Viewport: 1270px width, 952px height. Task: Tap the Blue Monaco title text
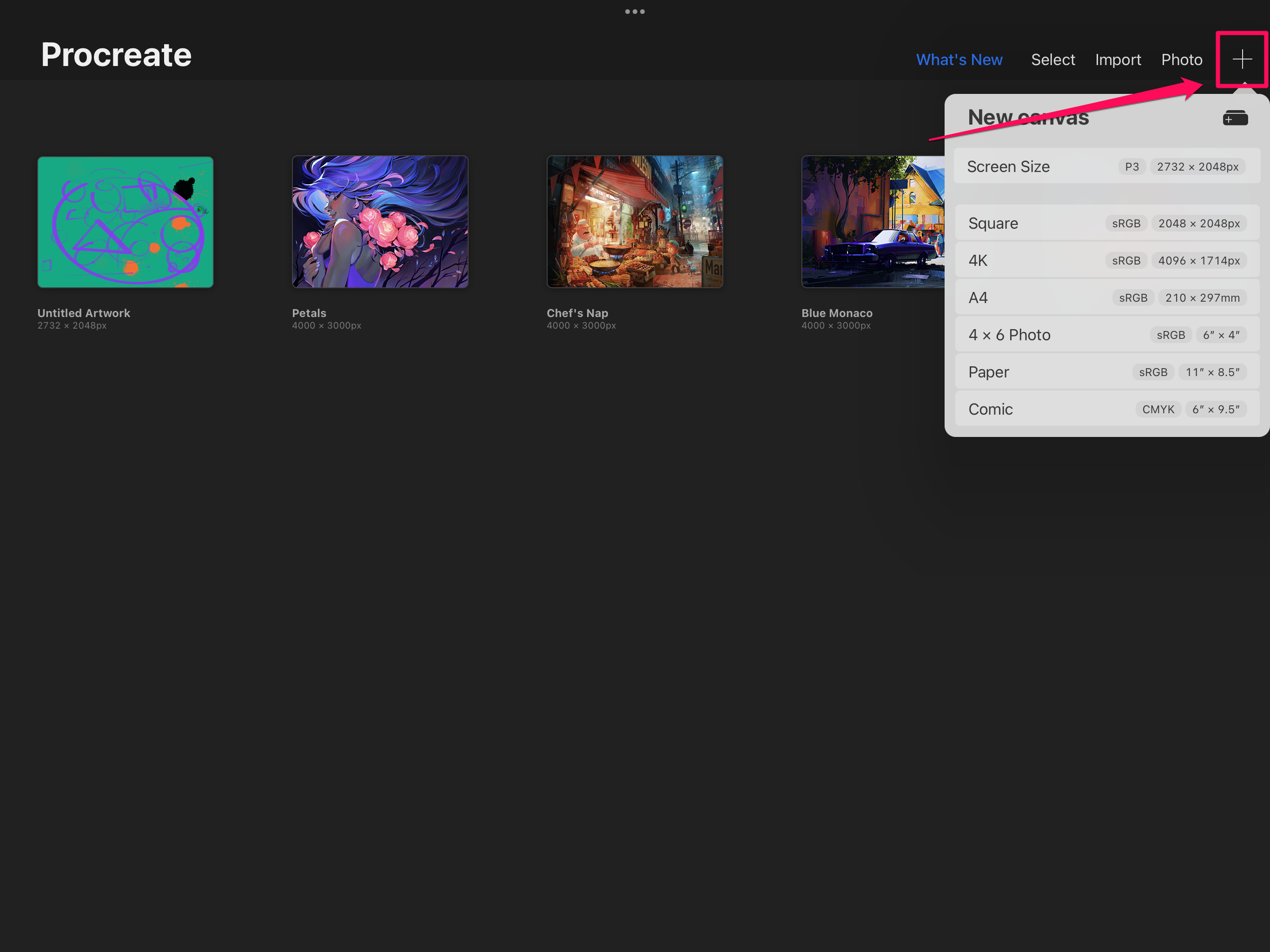click(837, 313)
